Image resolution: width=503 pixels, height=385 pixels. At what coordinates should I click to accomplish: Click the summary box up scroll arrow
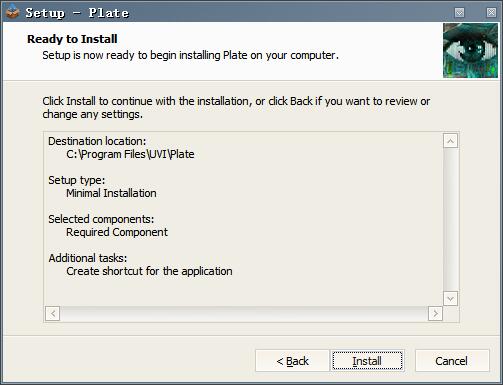pos(450,141)
